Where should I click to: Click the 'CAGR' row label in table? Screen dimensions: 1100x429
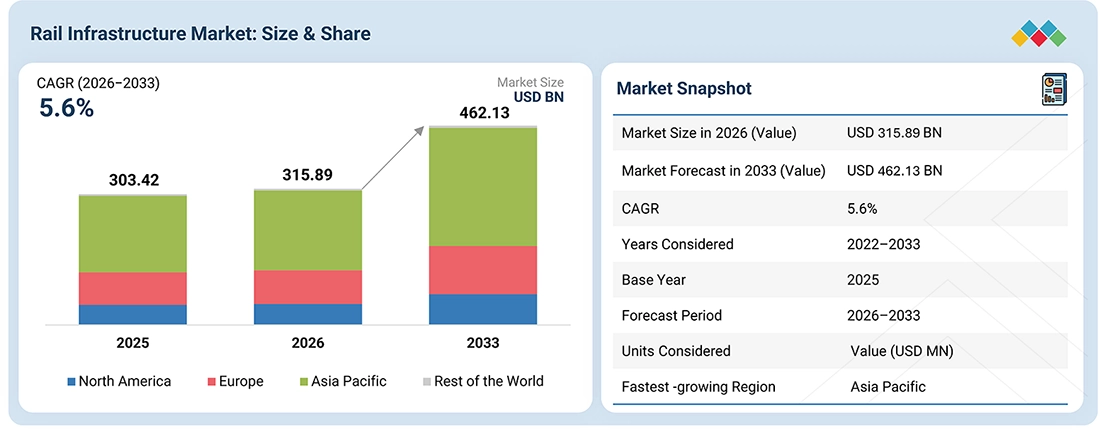(x=640, y=208)
